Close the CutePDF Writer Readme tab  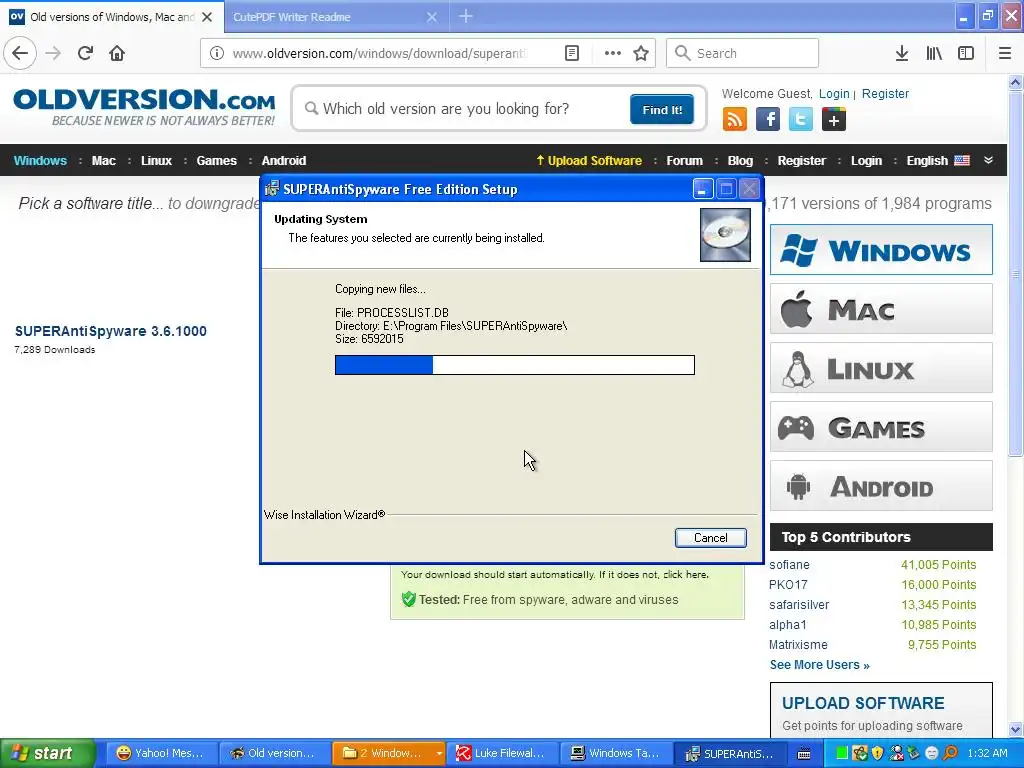pyautogui.click(x=432, y=17)
